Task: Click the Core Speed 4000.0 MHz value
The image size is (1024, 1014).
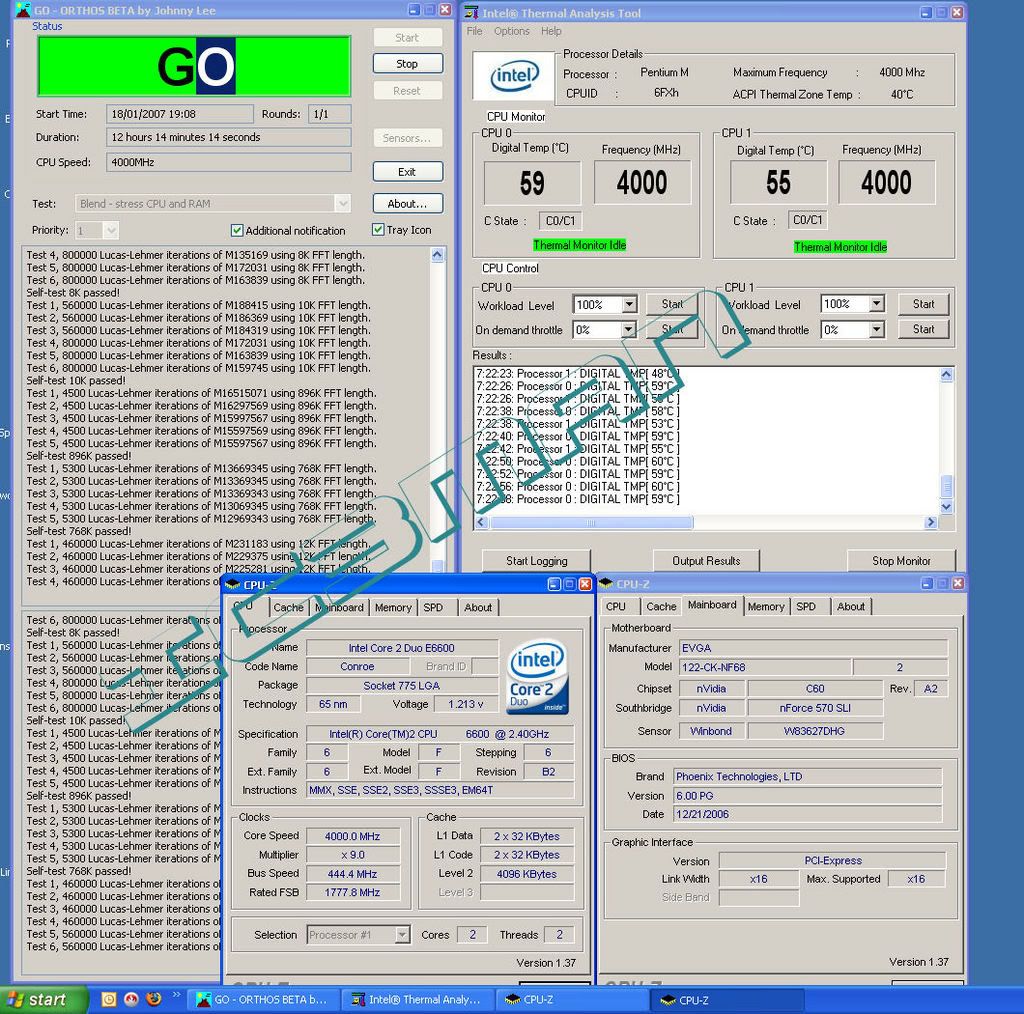Action: click(x=353, y=836)
